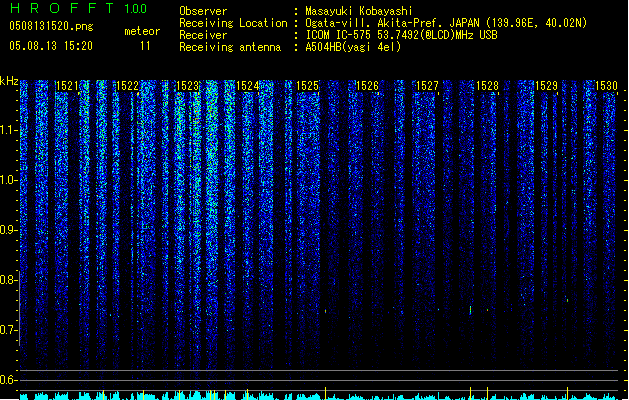This screenshot has height=400, width=629.
Task: Click antenna value A504HB(yagi 4el)
Action: (x=353, y=47)
